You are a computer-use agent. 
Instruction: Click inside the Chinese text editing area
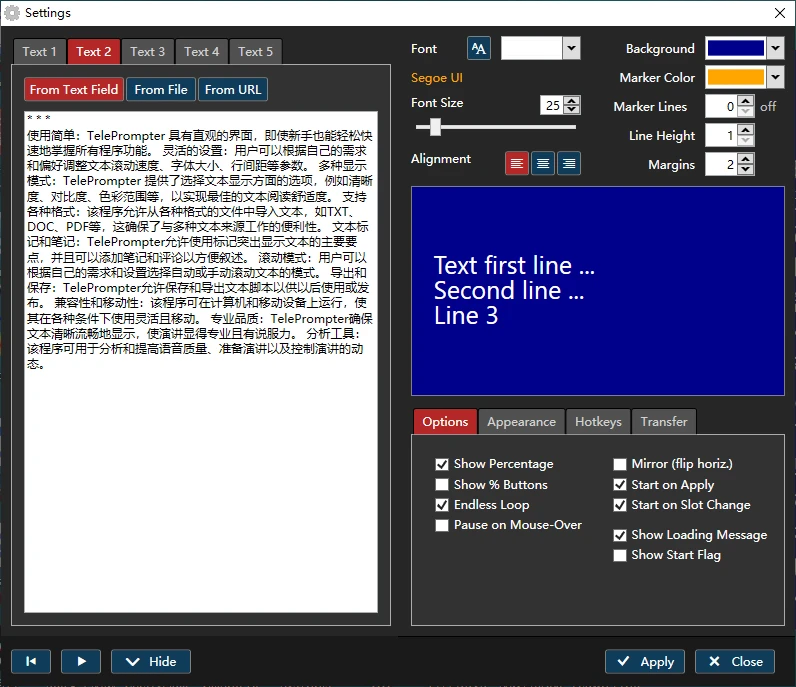coord(201,362)
